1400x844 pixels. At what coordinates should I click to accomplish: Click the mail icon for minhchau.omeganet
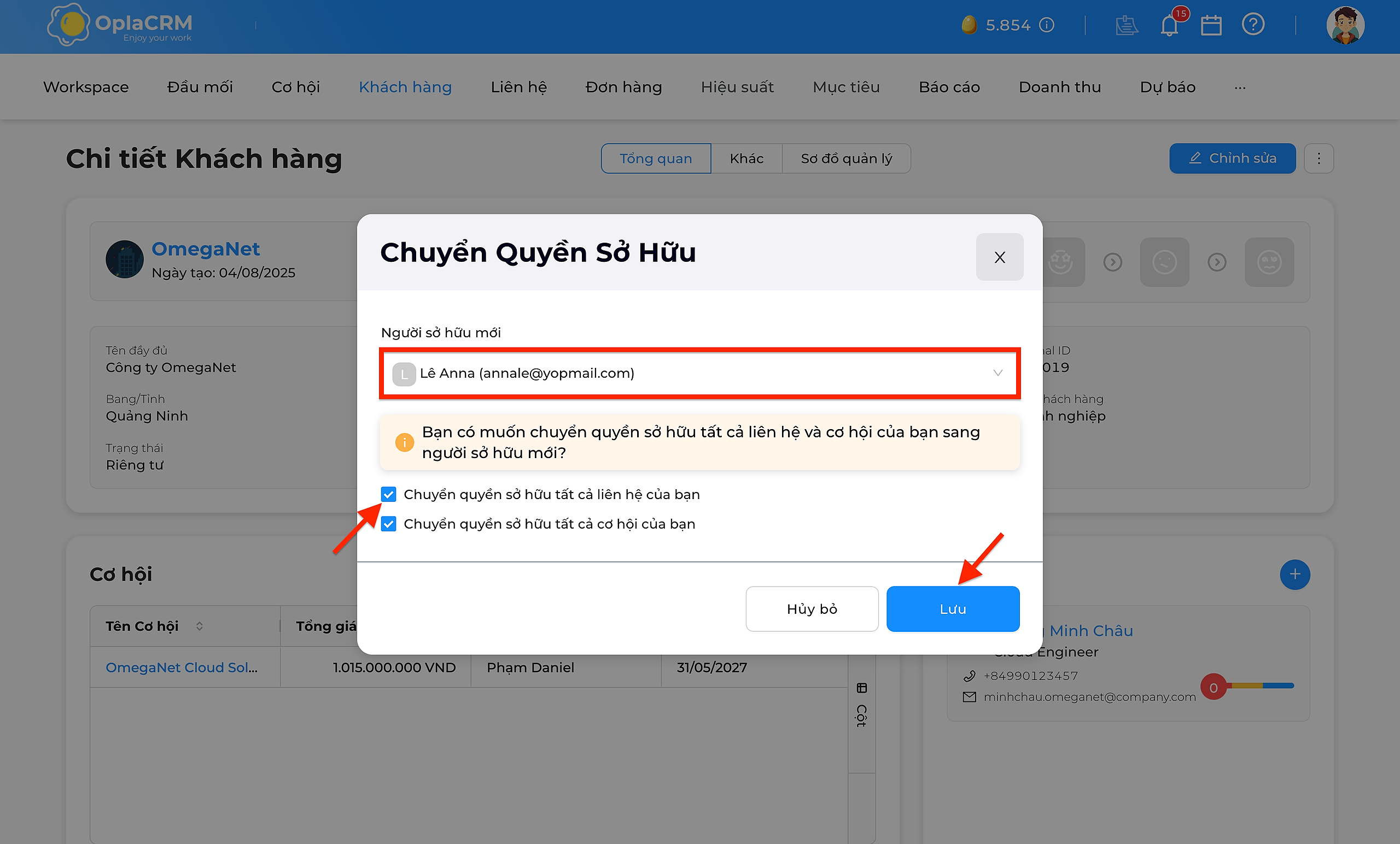point(969,697)
